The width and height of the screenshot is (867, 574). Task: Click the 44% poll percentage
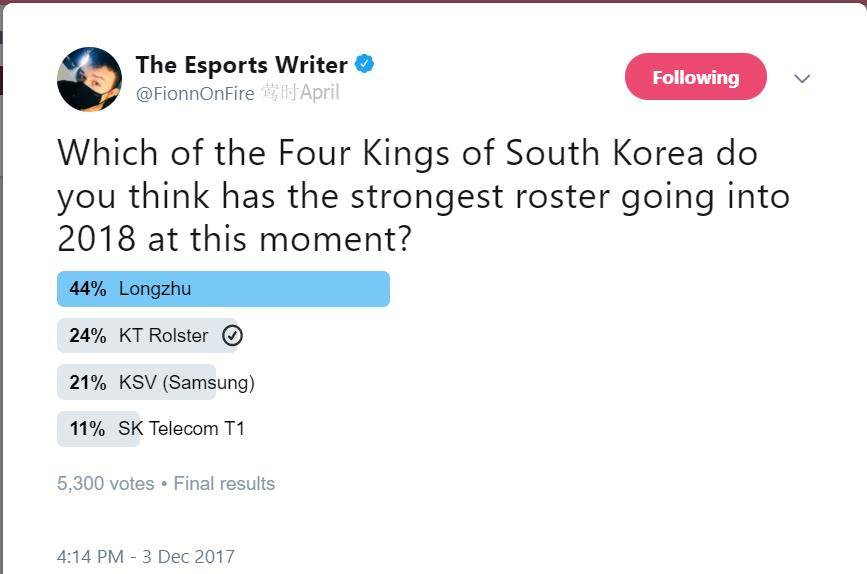point(87,289)
